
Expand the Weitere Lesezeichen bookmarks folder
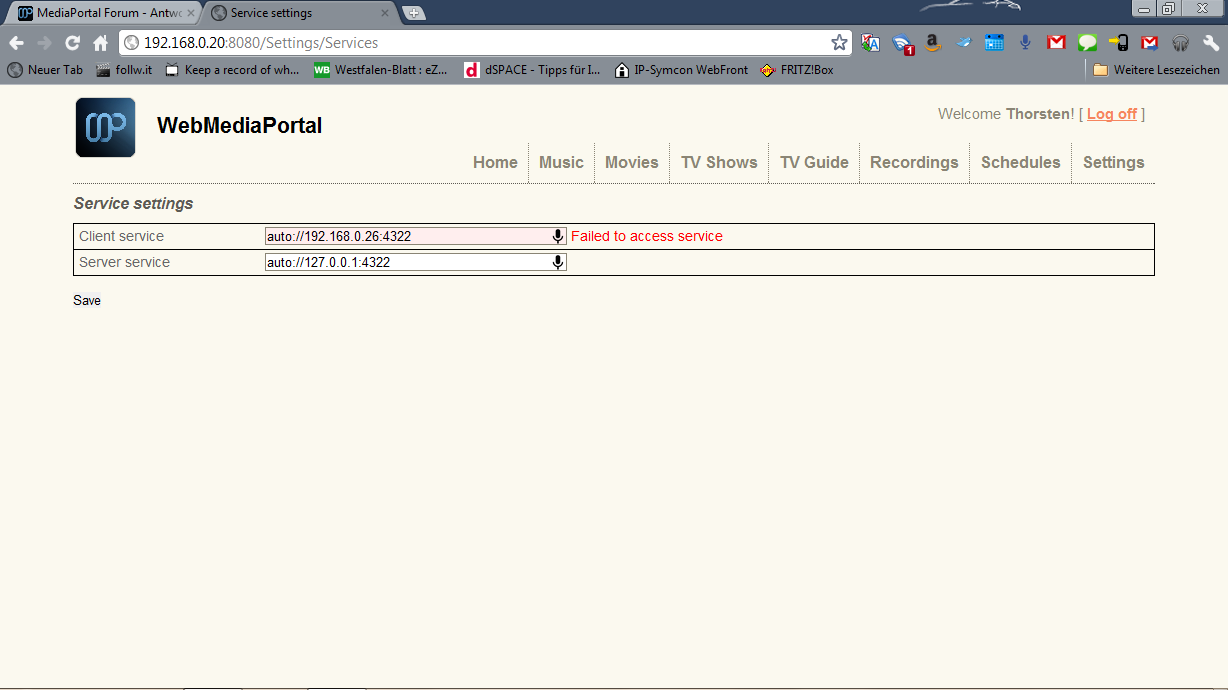click(1156, 70)
